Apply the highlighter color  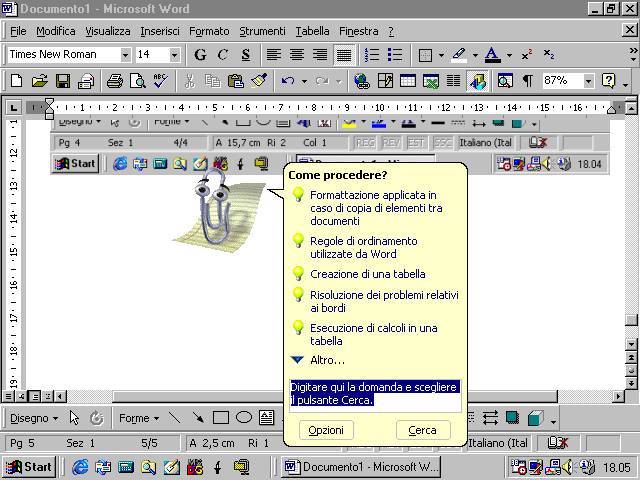[x=459, y=55]
